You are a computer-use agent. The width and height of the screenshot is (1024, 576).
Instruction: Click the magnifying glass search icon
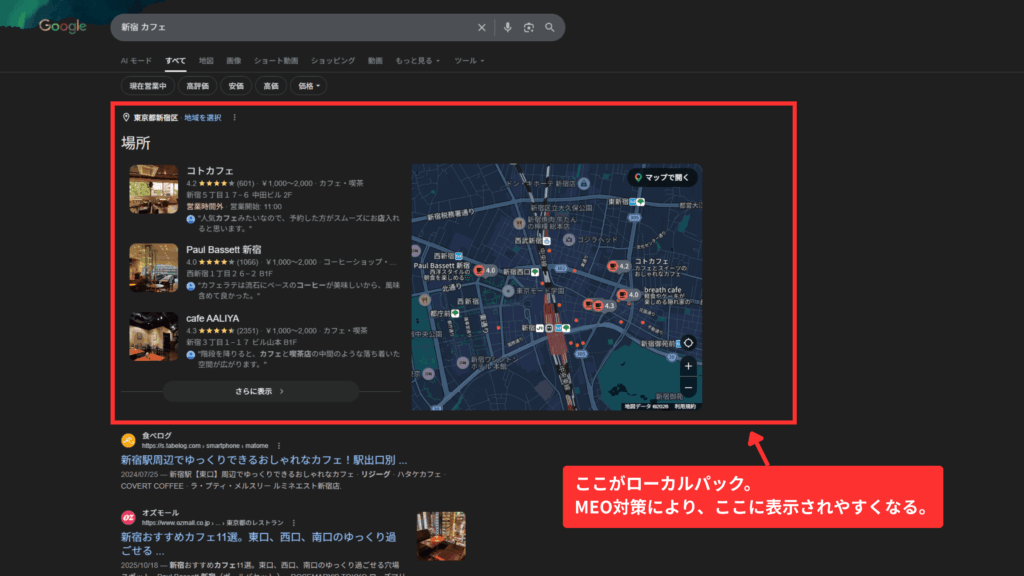549,28
